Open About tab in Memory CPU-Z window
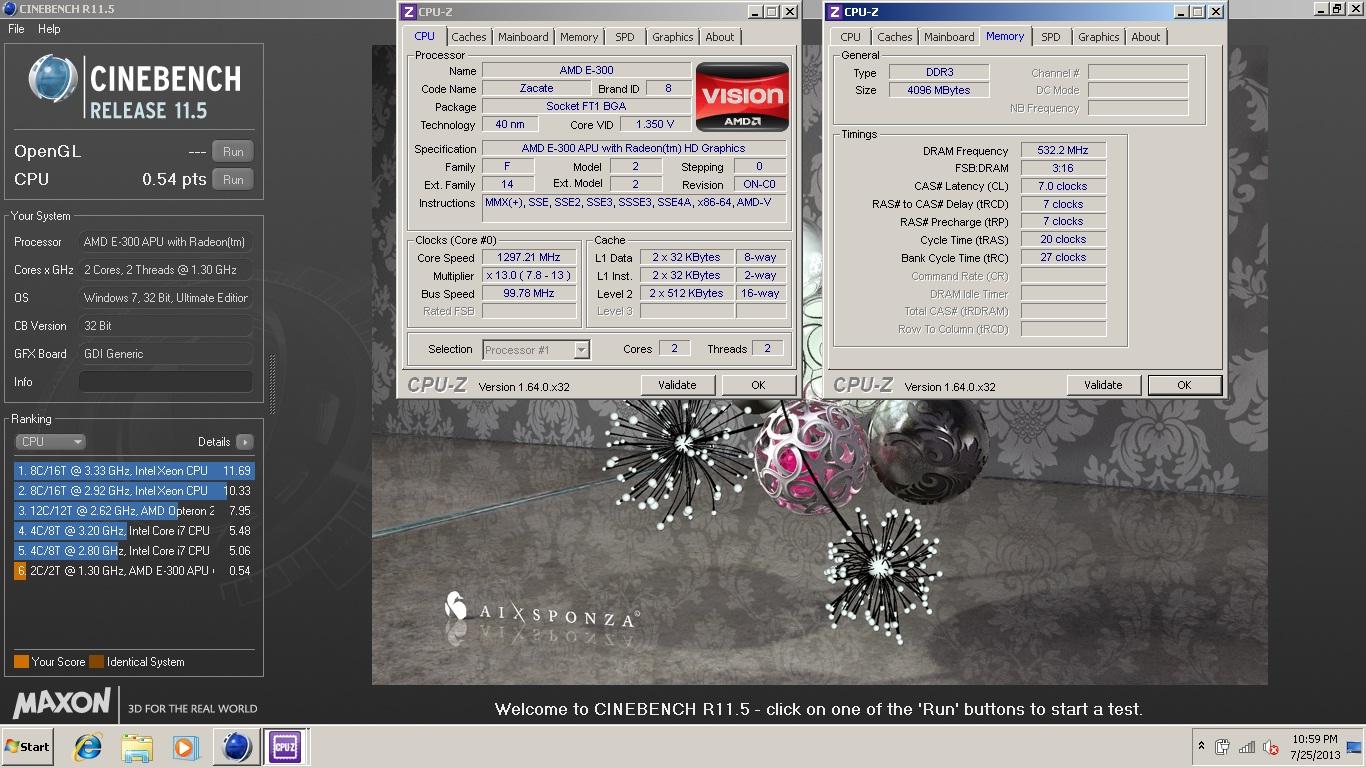 click(x=1146, y=37)
